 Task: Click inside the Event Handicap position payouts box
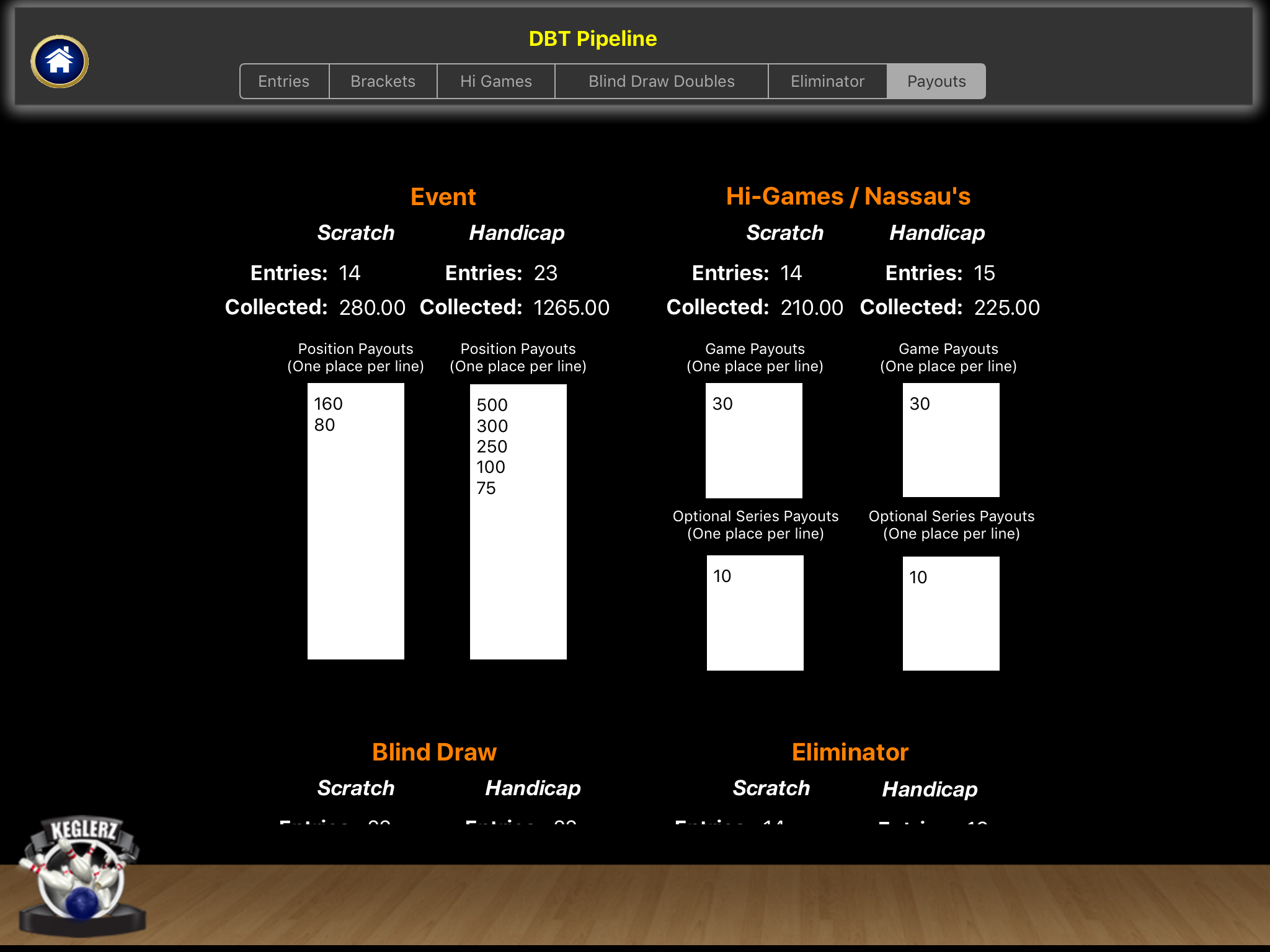tap(518, 521)
